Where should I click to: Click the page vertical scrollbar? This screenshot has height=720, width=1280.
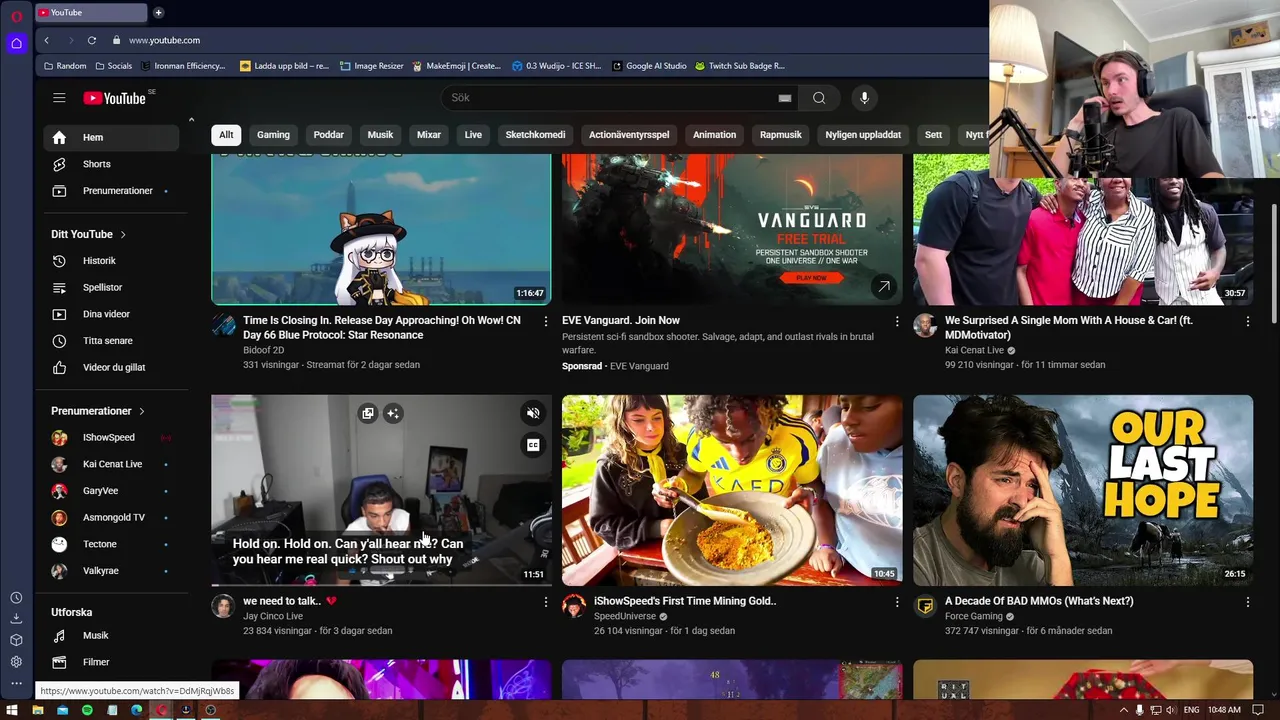point(1273,264)
